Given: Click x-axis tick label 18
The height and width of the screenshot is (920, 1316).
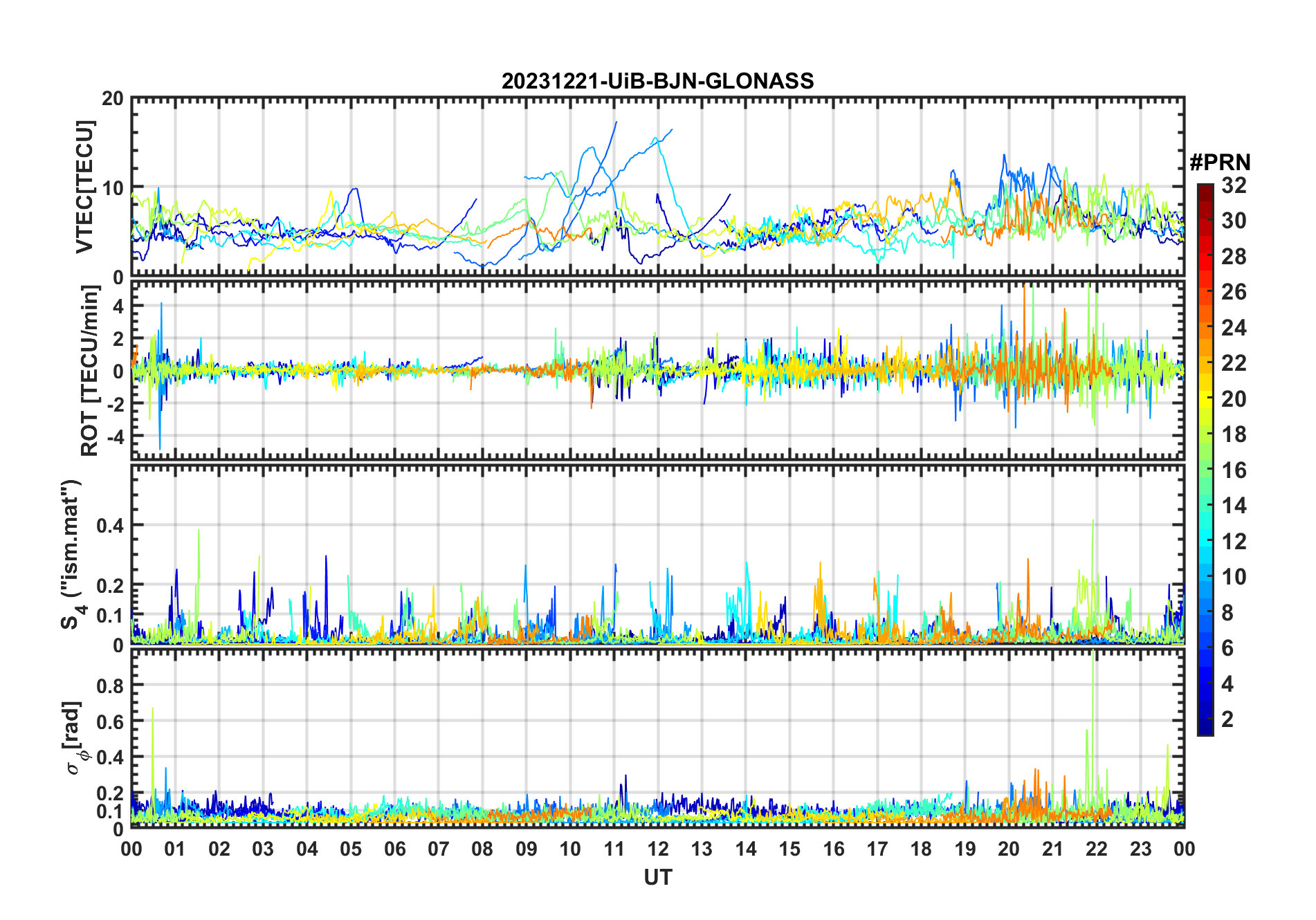Looking at the screenshot, I should tap(921, 849).
